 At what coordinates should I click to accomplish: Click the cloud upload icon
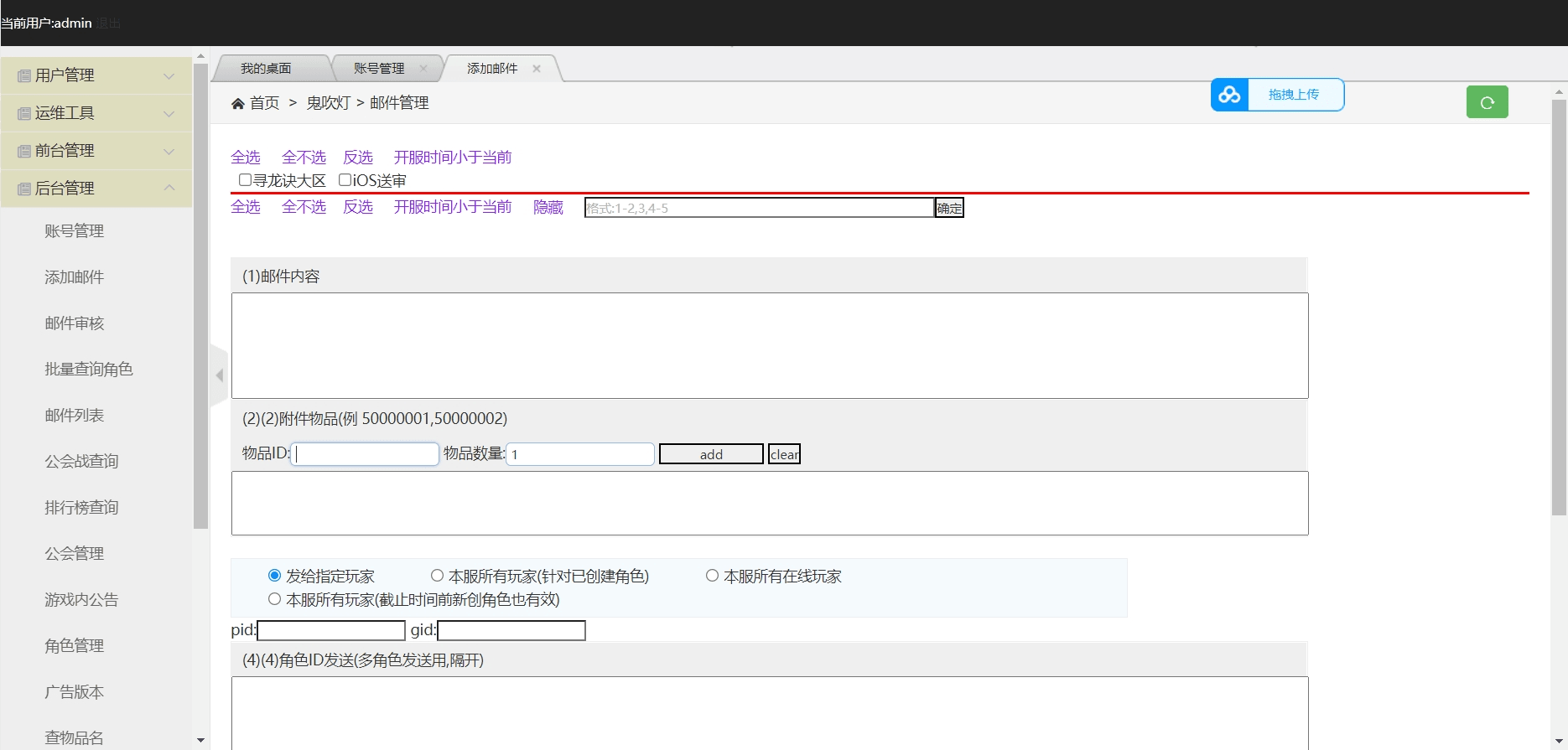1229,95
